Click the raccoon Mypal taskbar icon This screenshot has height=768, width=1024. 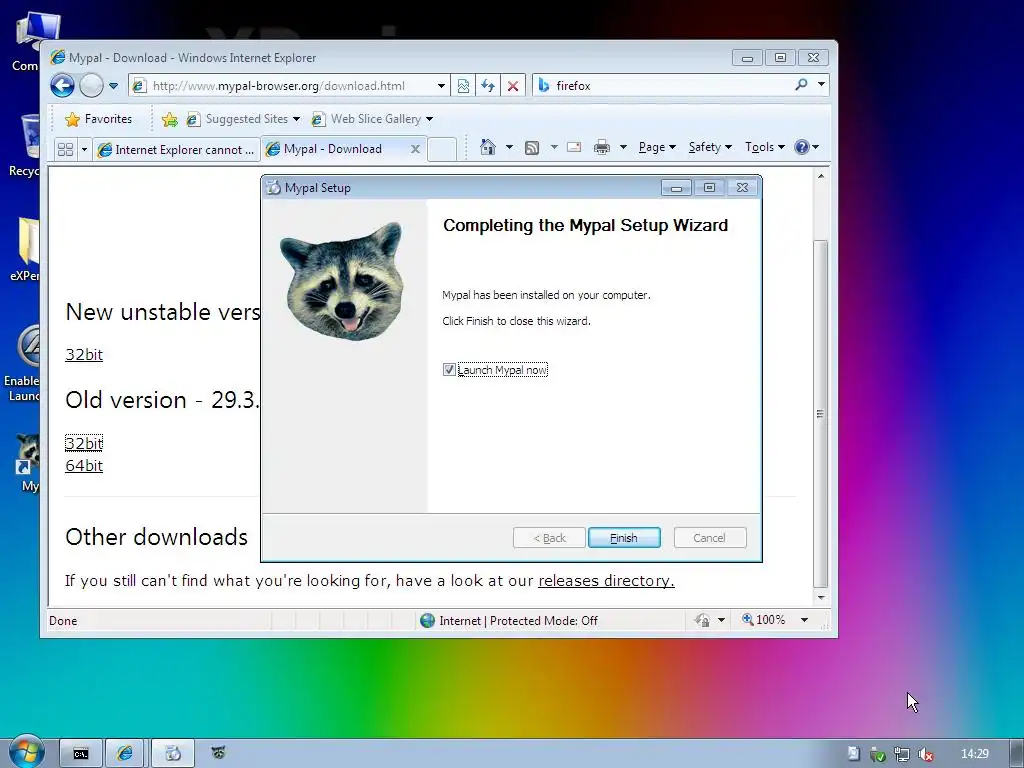tap(218, 753)
